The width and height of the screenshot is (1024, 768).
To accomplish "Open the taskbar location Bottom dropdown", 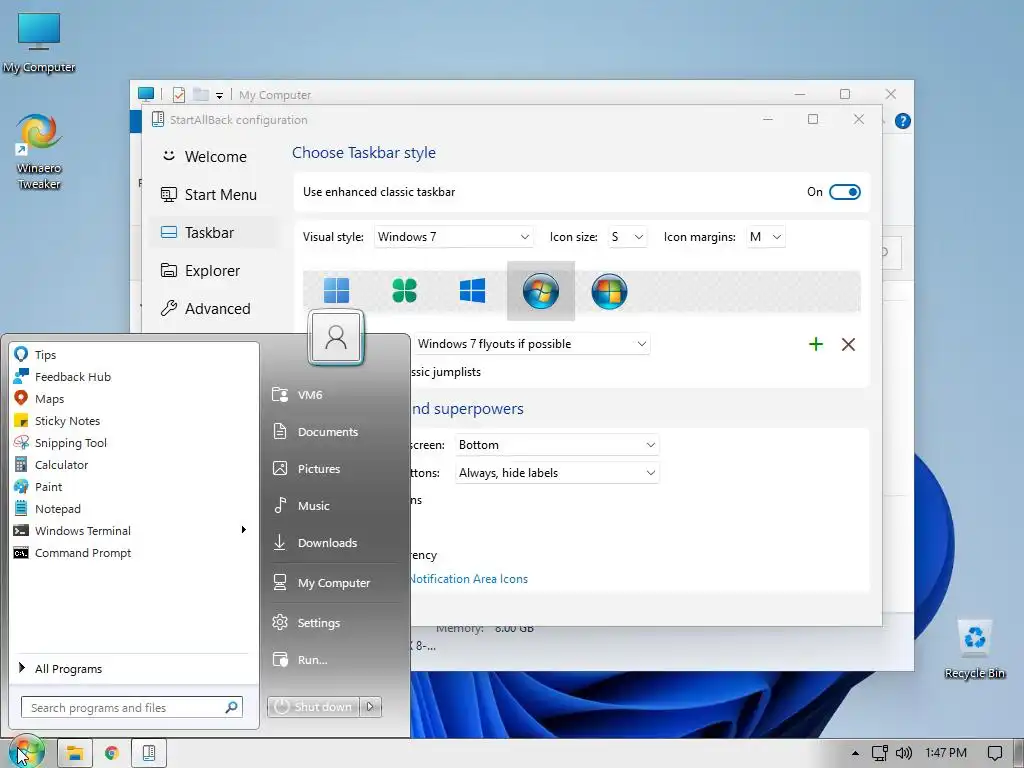I will [556, 445].
